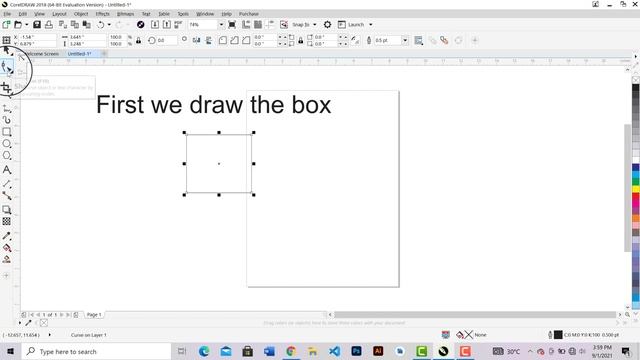Open the outline width dropdown
640x360 pixels.
(405, 40)
